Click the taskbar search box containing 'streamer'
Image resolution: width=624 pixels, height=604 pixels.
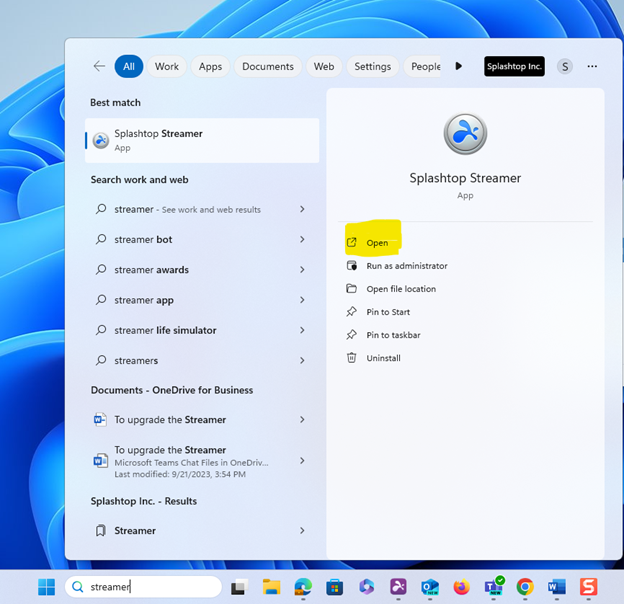(x=143, y=587)
